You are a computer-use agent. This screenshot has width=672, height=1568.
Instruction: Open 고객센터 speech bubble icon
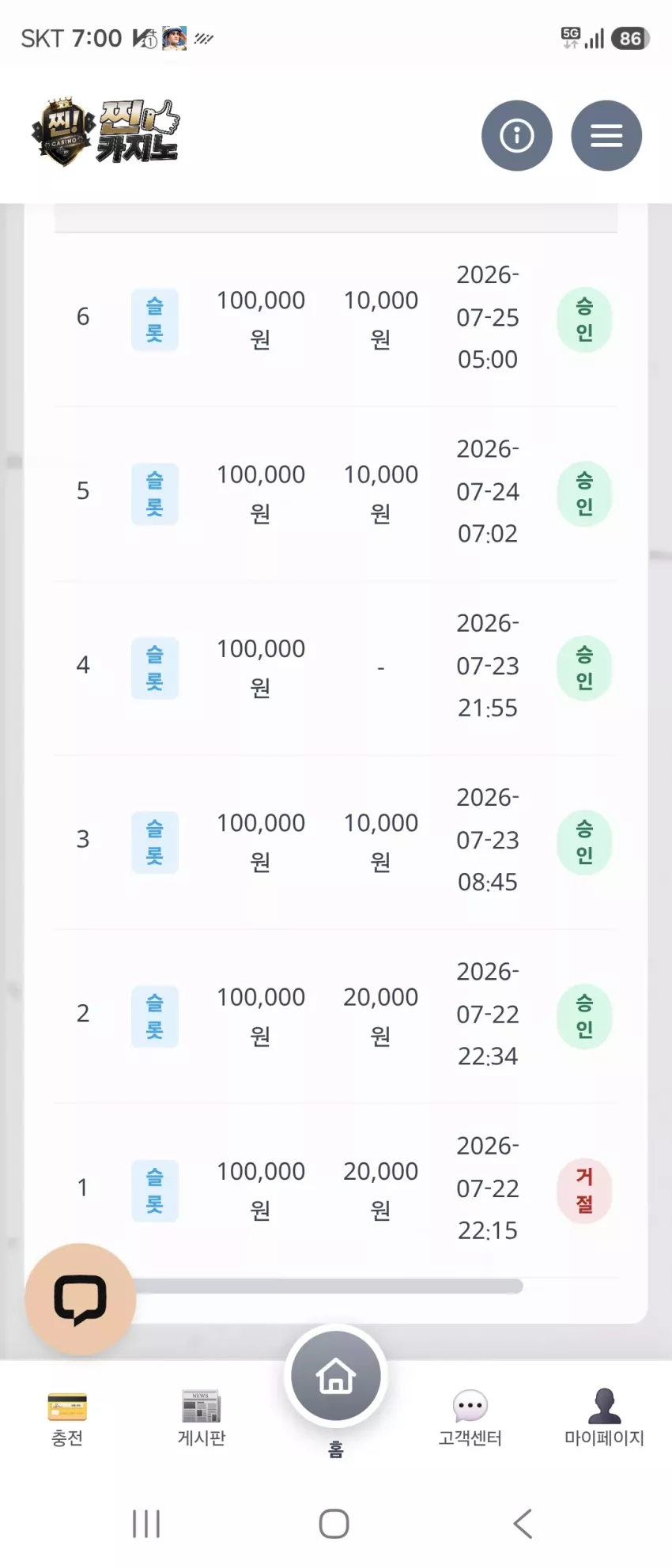point(470,1420)
